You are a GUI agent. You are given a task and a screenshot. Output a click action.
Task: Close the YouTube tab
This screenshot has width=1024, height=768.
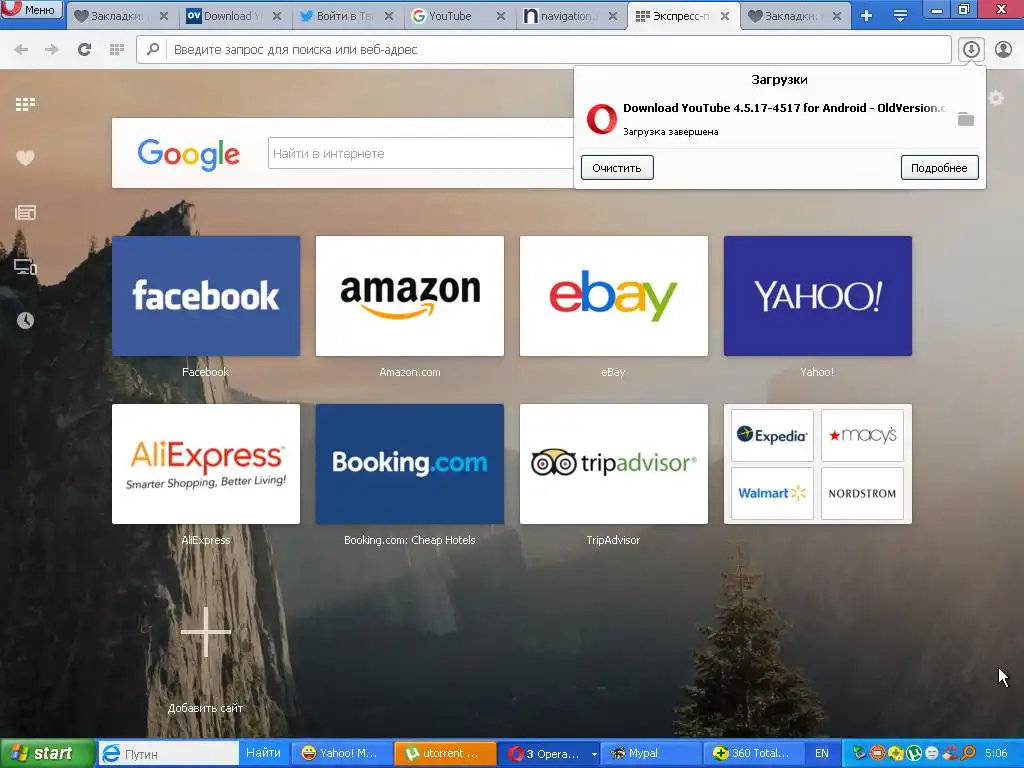501,16
